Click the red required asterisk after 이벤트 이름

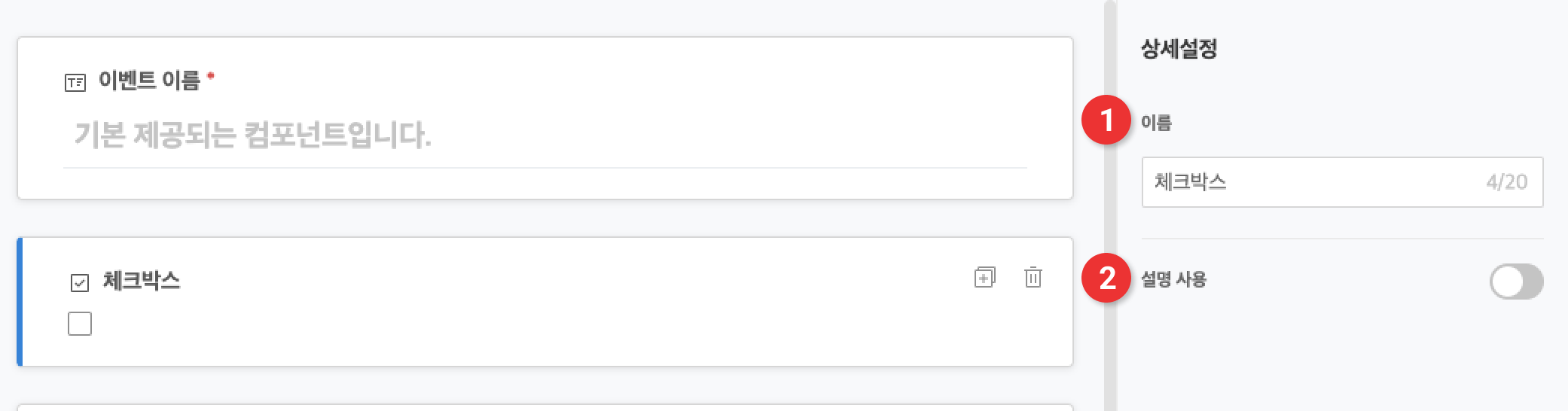211,75
